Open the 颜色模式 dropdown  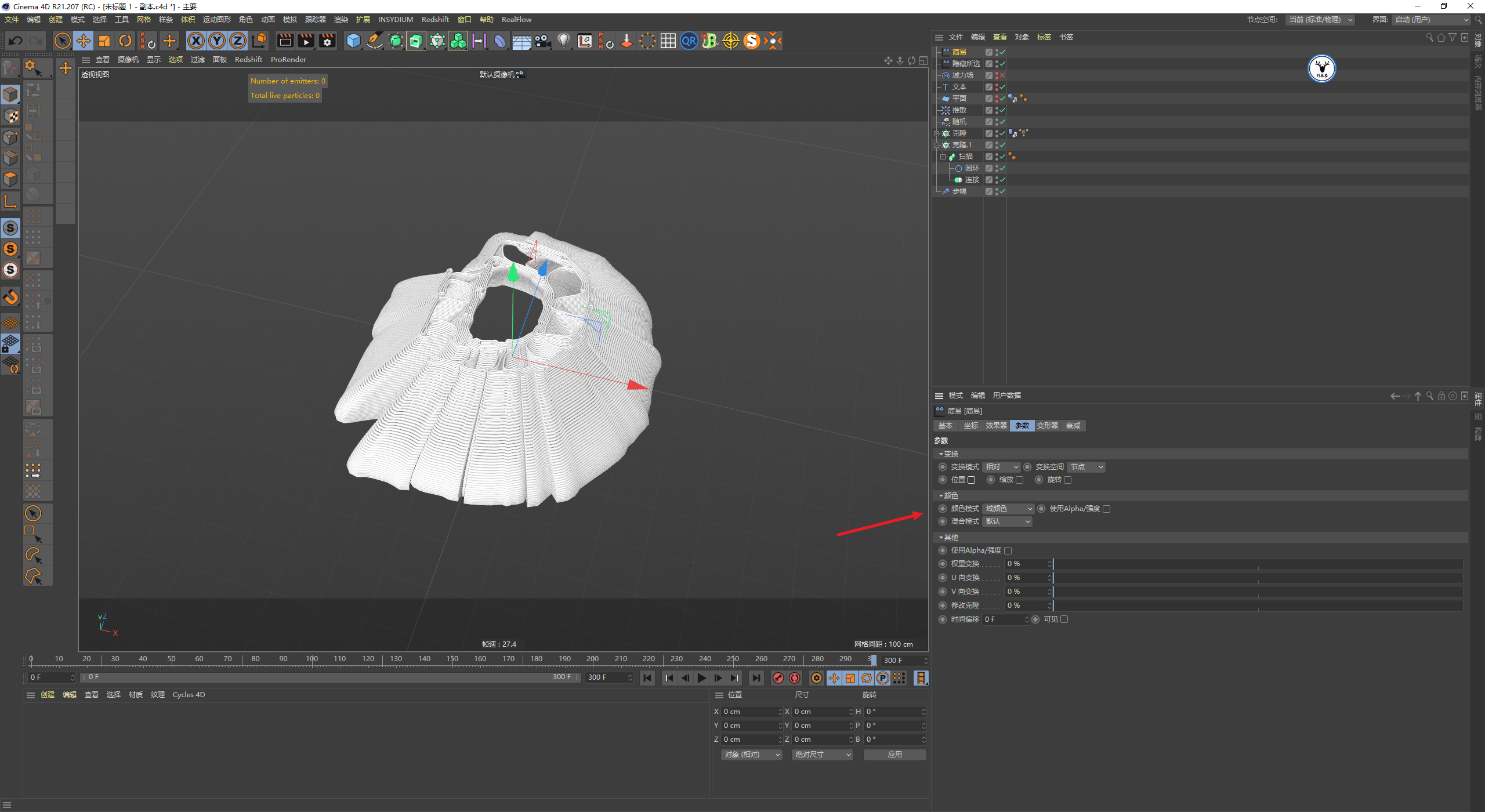click(x=1009, y=509)
